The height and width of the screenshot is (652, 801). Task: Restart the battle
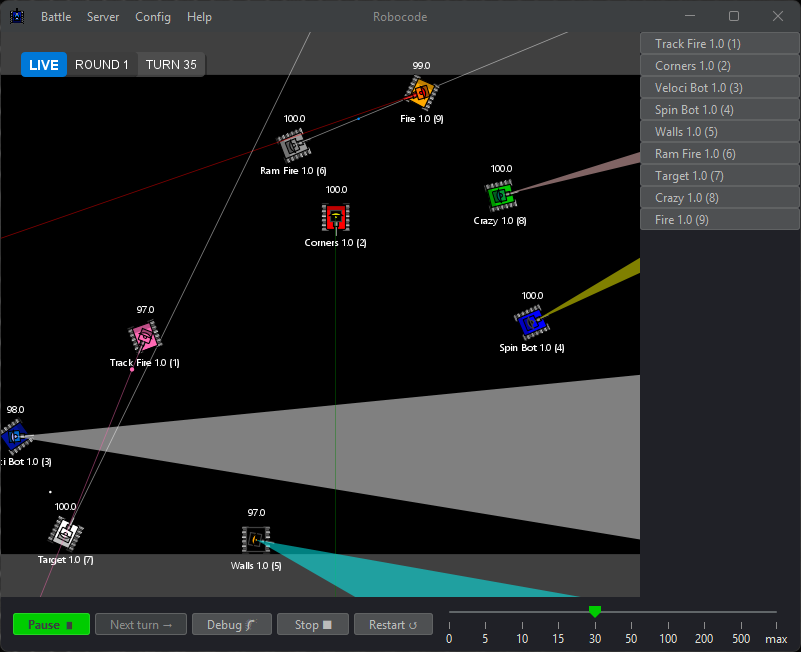point(393,624)
